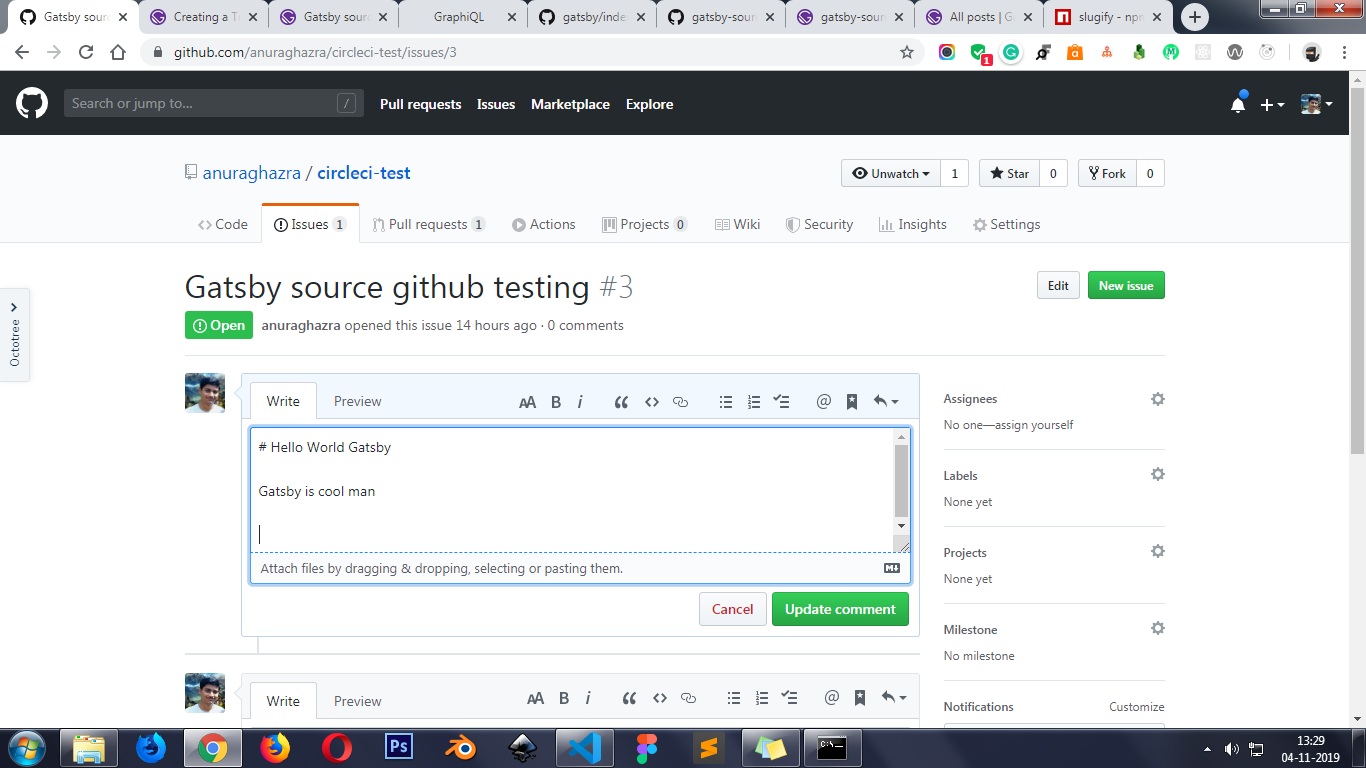The image size is (1366, 768).
Task: Open the Wiki tab
Action: (738, 224)
